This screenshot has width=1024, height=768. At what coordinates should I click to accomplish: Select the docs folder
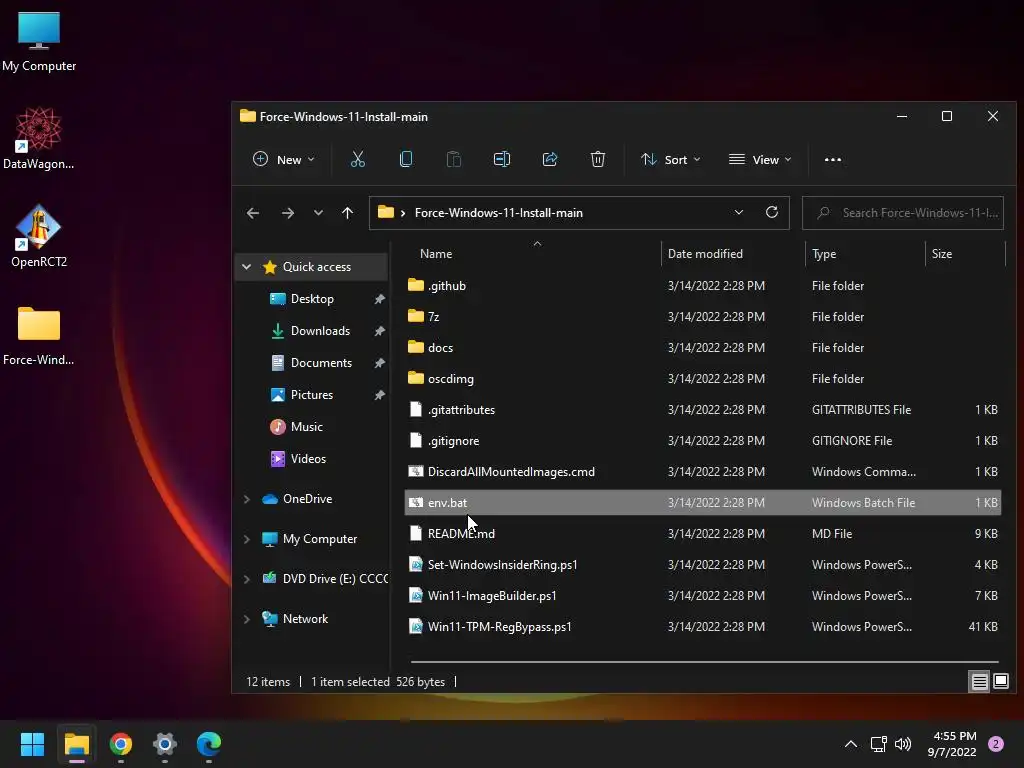tap(703, 347)
